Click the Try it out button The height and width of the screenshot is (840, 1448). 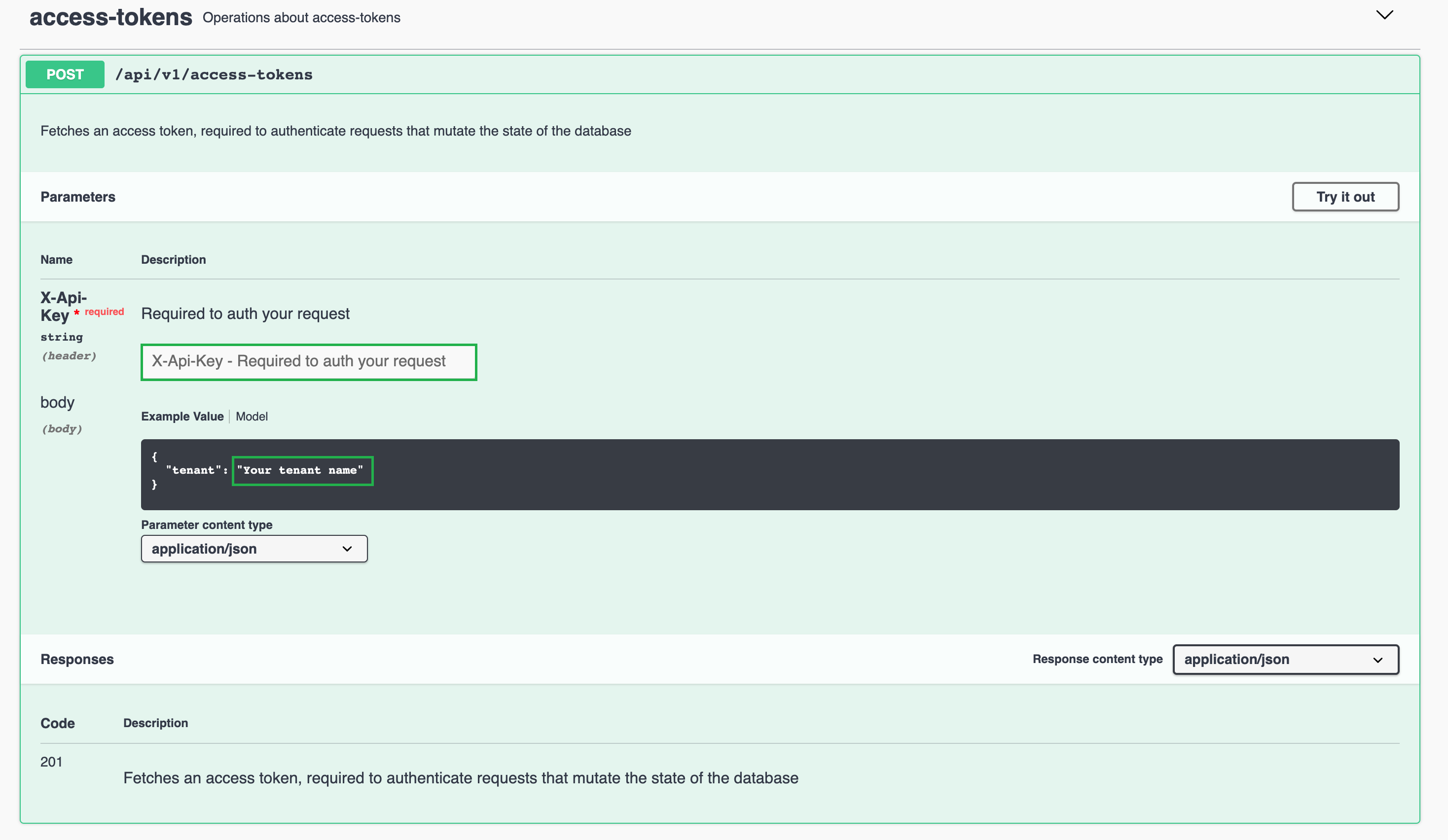(1345, 197)
